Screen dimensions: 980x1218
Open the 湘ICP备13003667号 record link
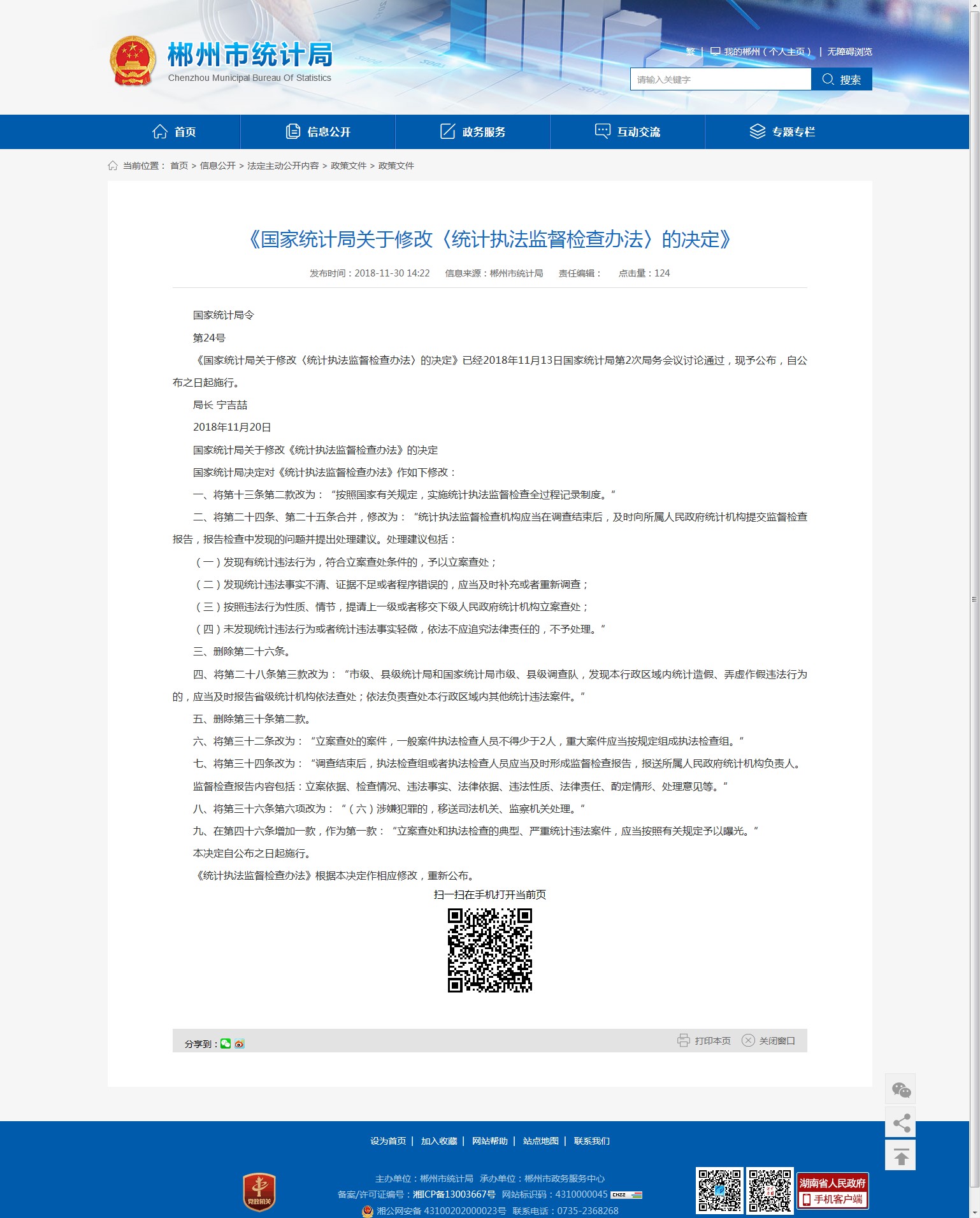click(454, 1194)
